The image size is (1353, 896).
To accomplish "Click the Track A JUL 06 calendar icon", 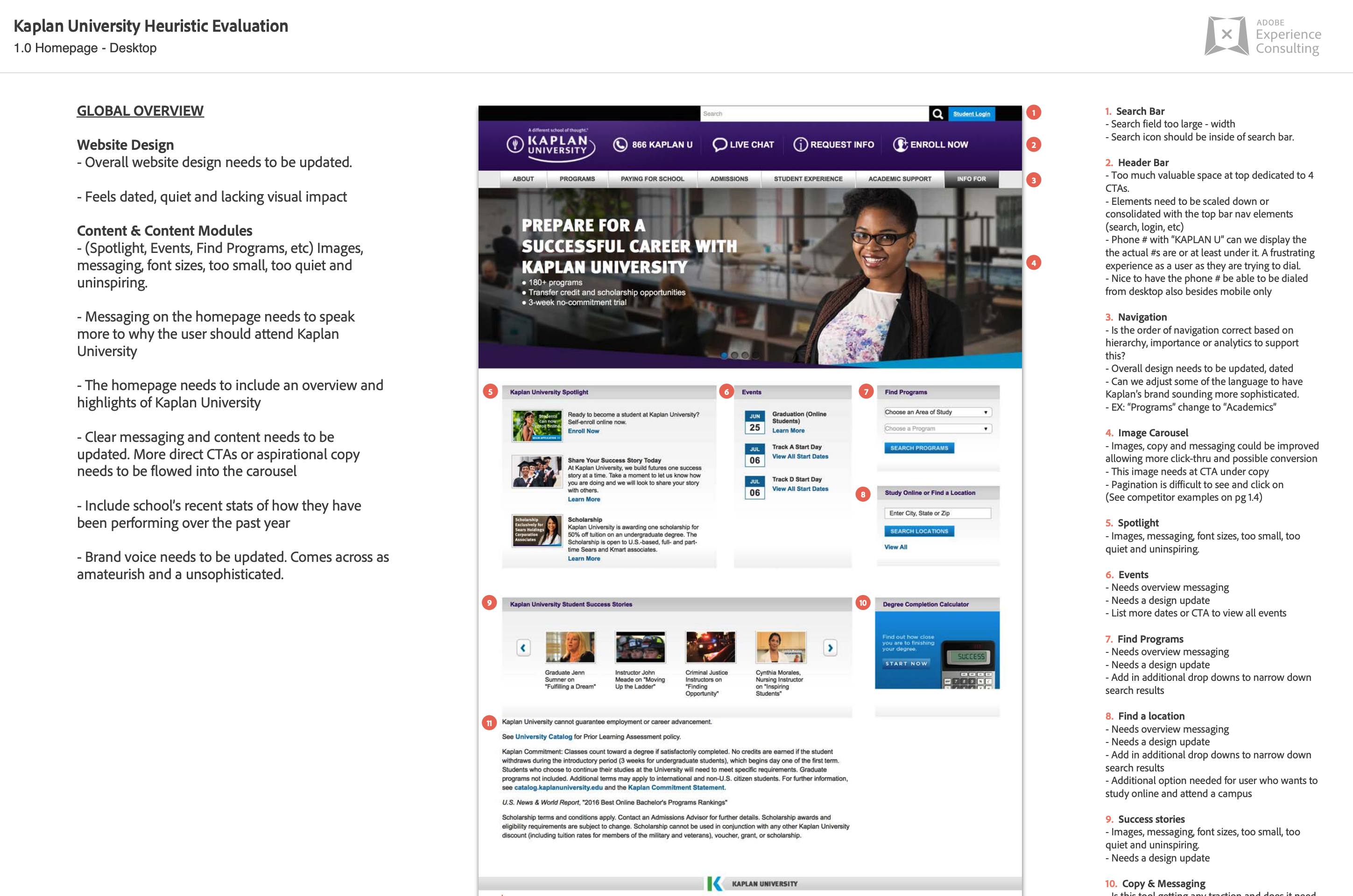I will point(754,455).
